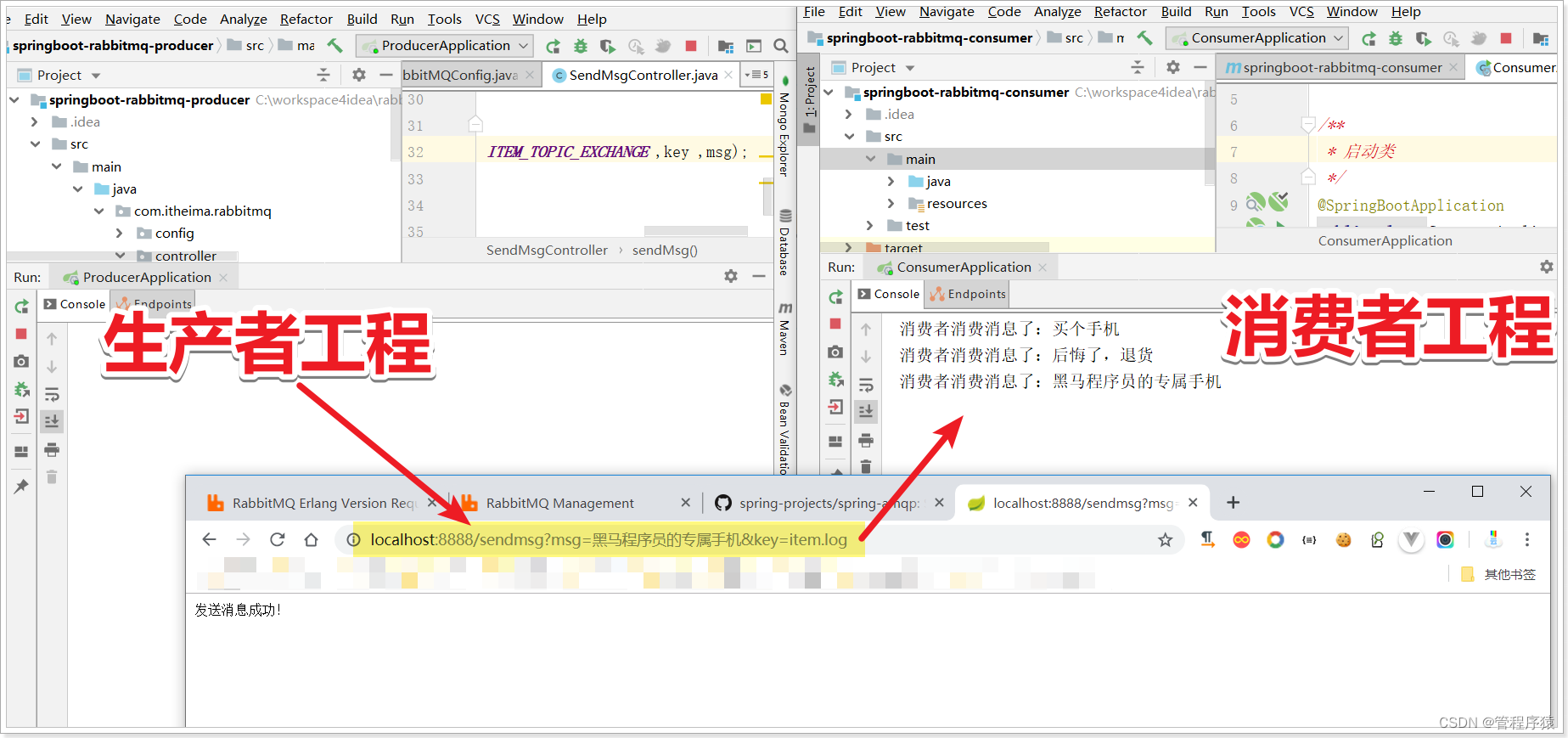The image size is (1568, 738).
Task: Toggle soft-wrap in producer console
Action: (52, 394)
